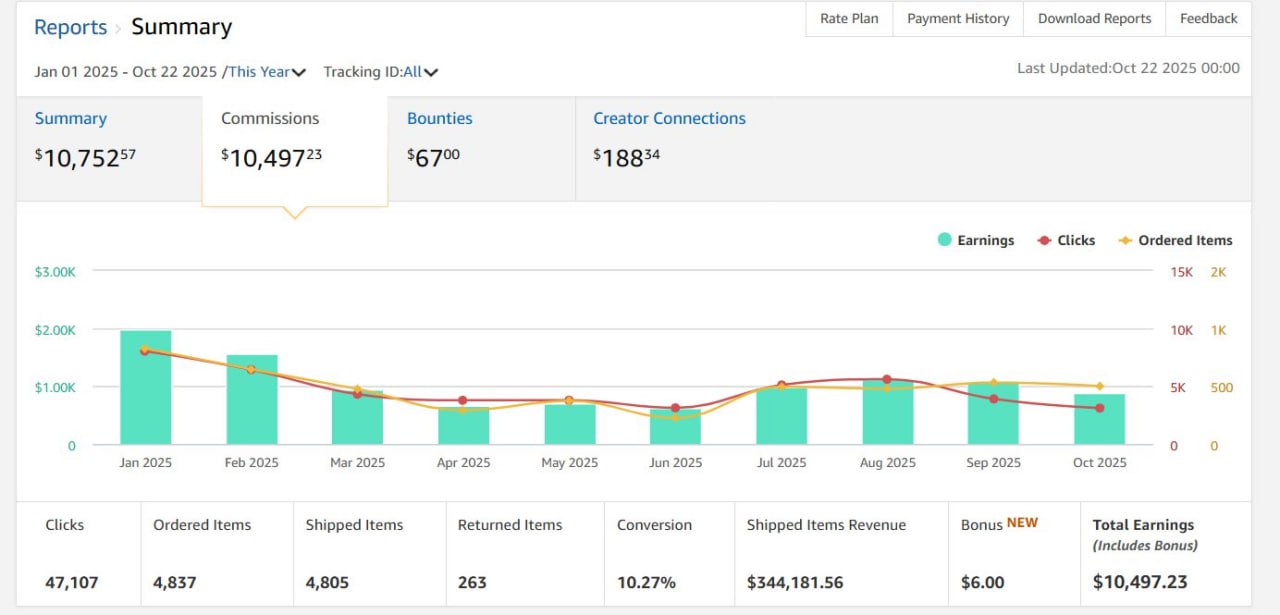Screen dimensions: 1280x615
Task: Go to Reports breadcrumb link
Action: pos(70,27)
